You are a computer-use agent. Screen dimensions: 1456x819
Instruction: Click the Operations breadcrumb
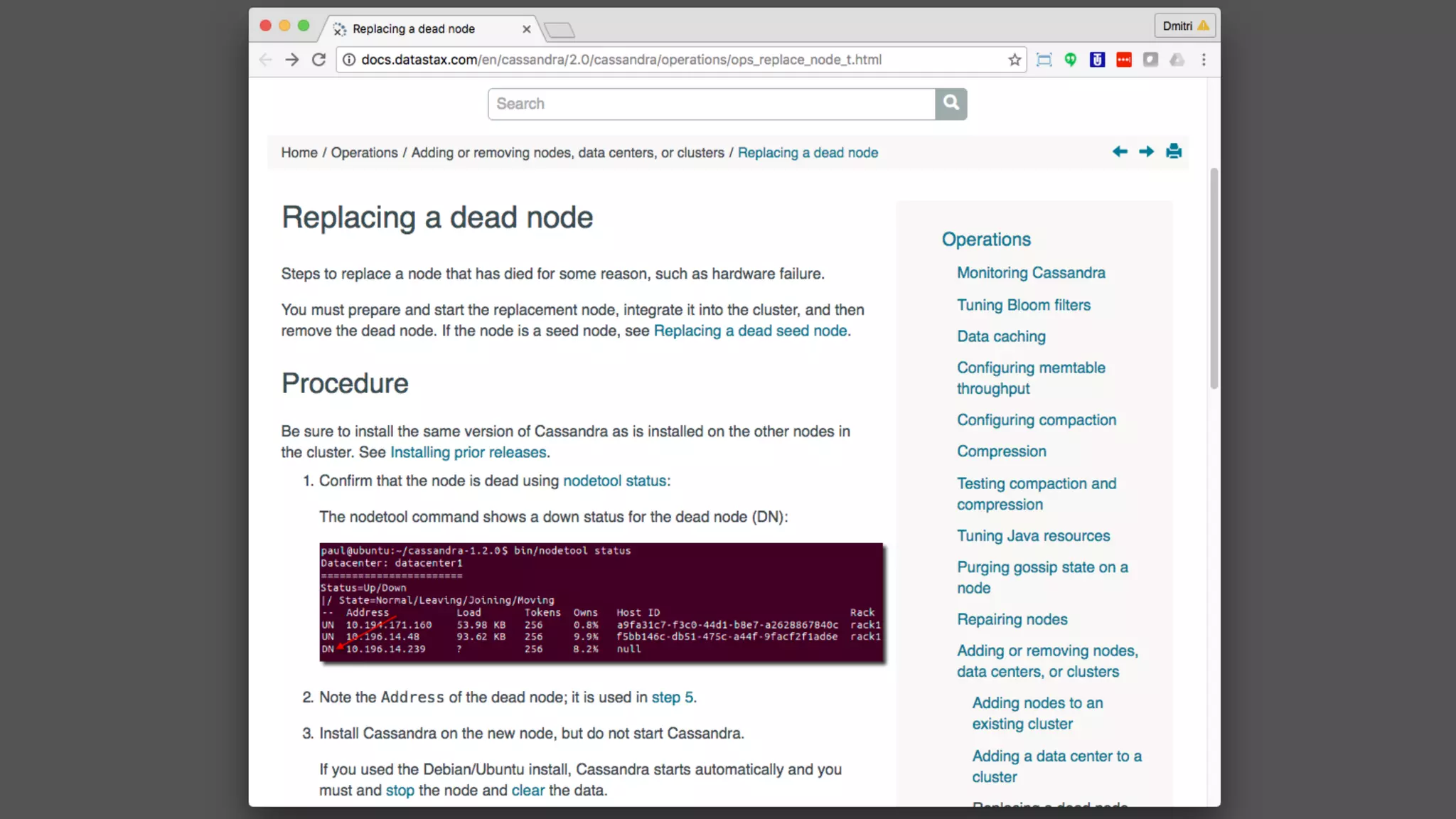click(x=364, y=153)
